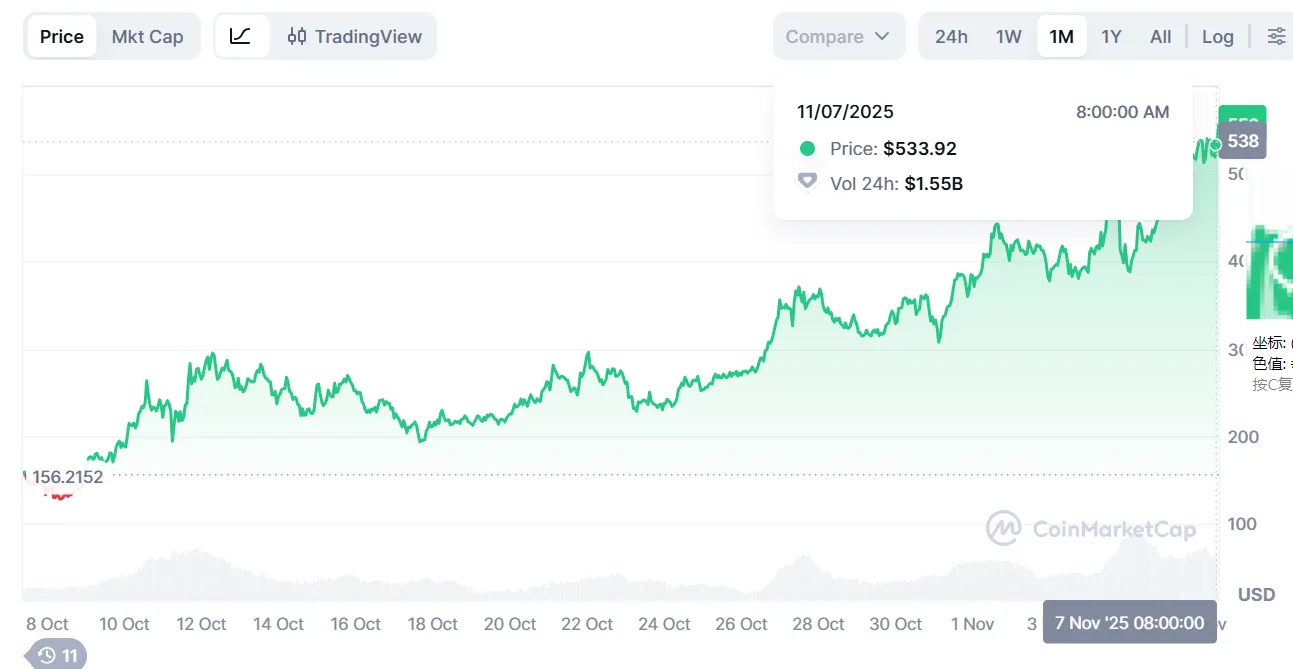
Task: Open the Compare dropdown
Action: point(838,36)
